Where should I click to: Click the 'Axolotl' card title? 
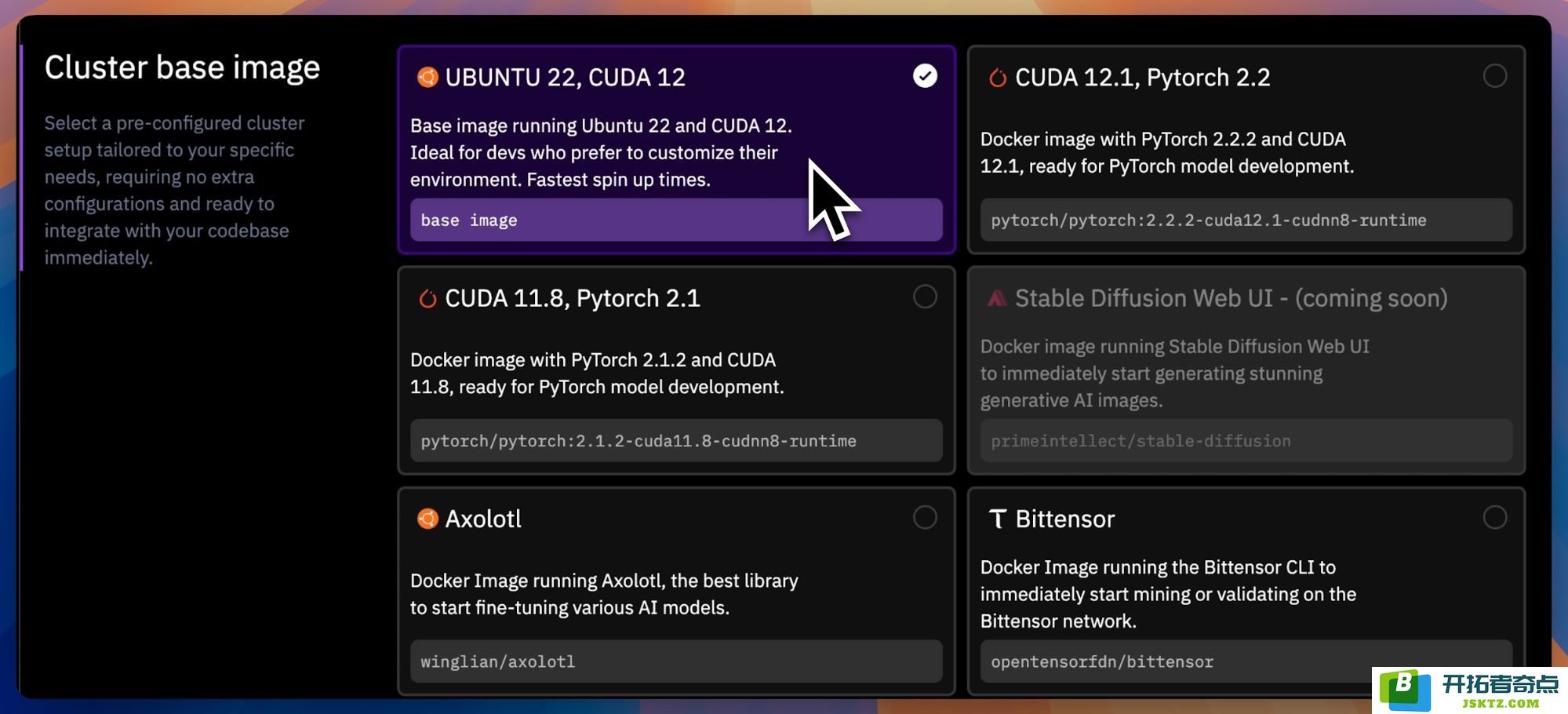[x=483, y=519]
